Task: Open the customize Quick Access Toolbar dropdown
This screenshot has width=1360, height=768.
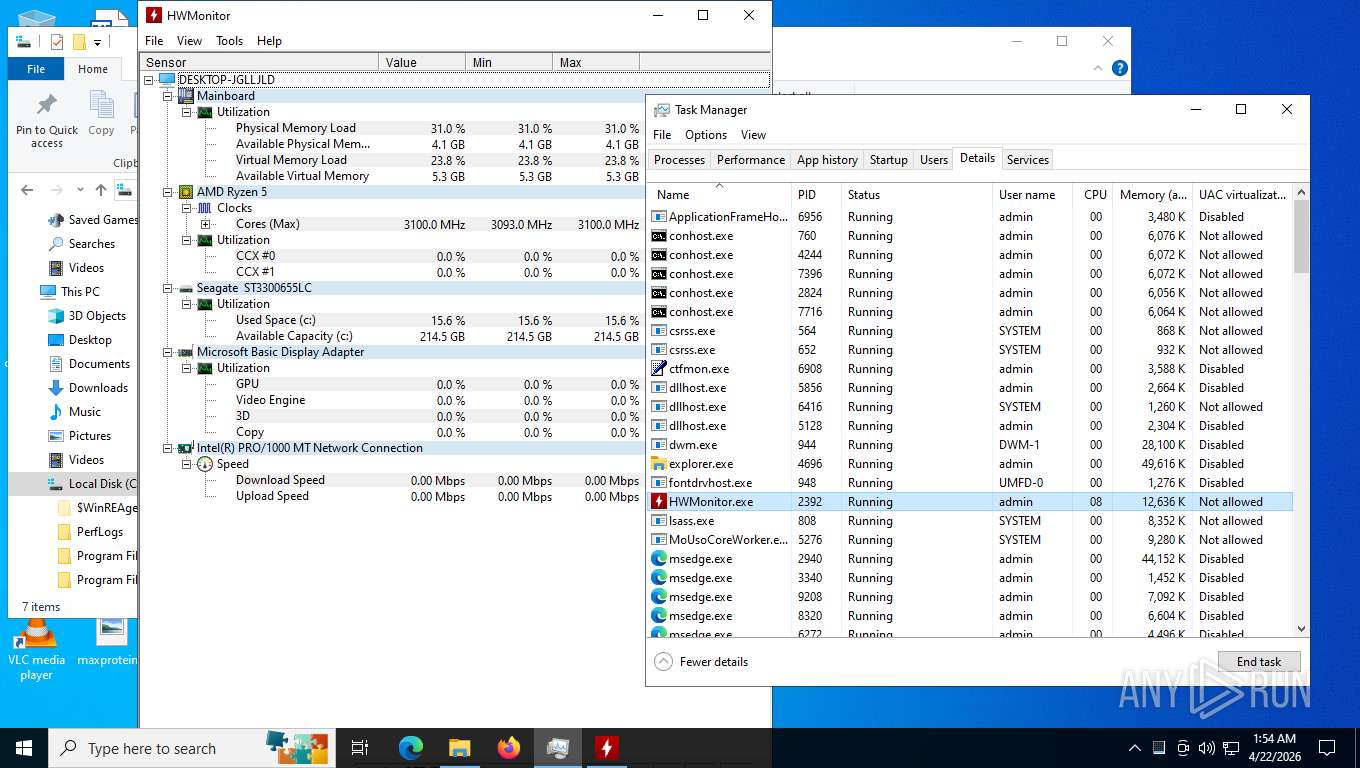Action: [x=97, y=42]
